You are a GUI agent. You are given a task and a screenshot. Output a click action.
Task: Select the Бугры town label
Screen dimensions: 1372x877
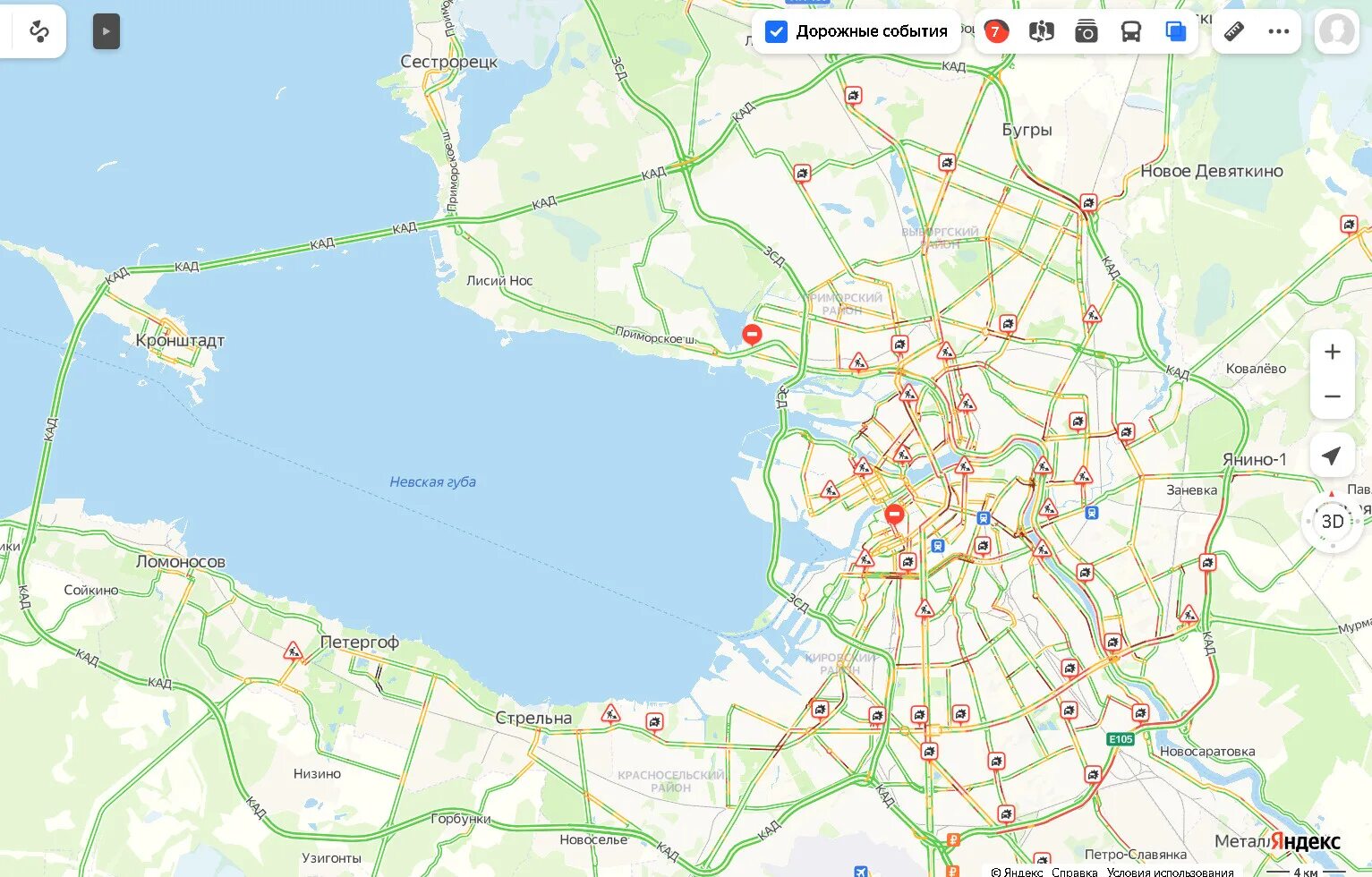coord(1027,130)
